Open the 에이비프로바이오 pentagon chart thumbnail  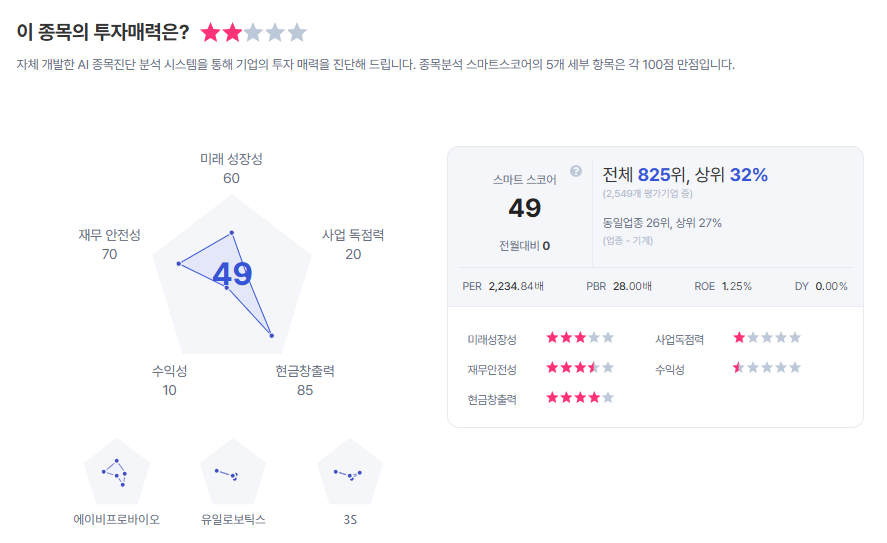coord(117,472)
